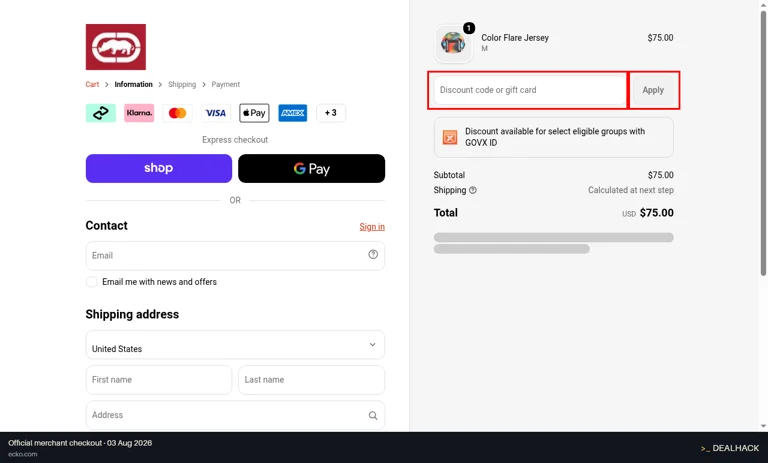Image resolution: width=768 pixels, height=463 pixels.
Task: Focus the Email input field
Action: tap(235, 256)
